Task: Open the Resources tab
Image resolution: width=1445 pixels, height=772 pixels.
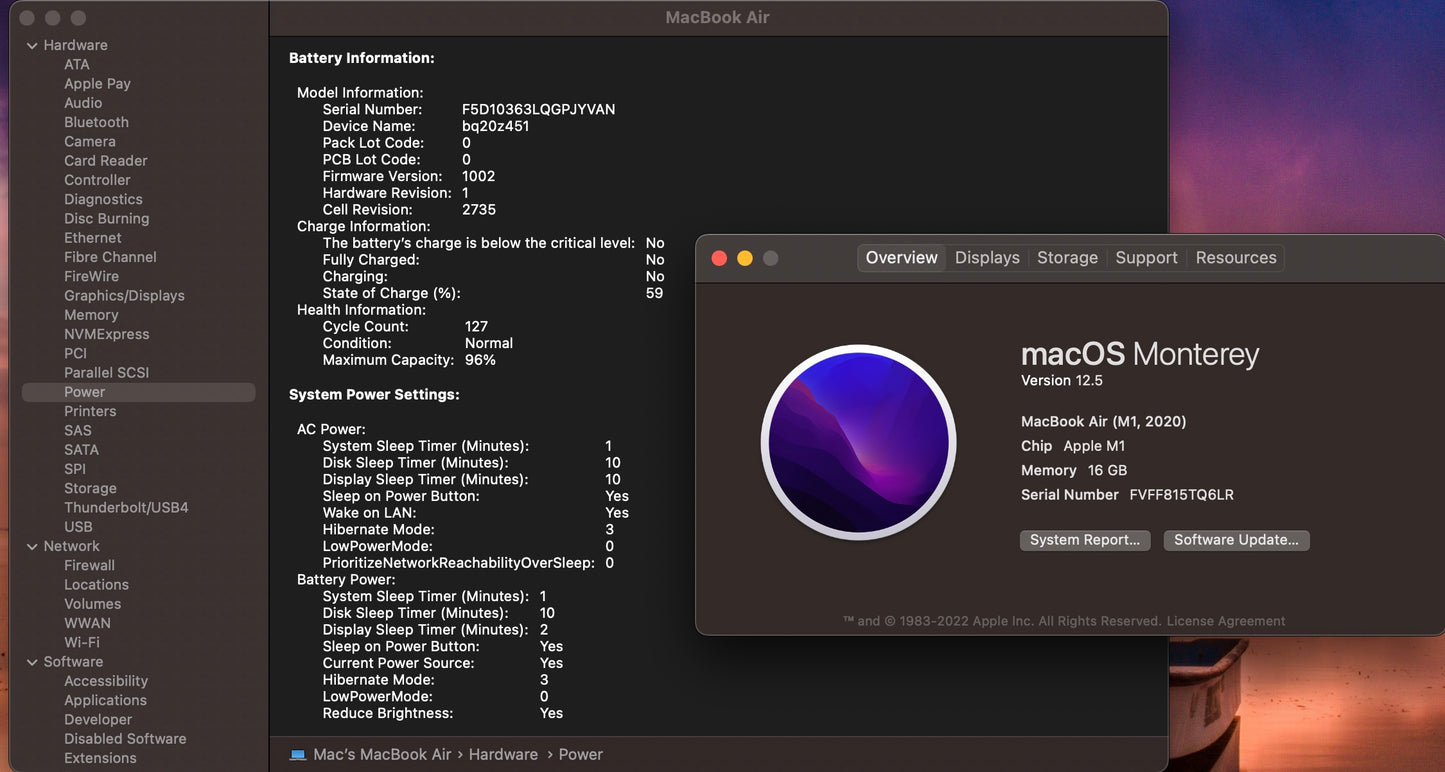Action: 1235,258
